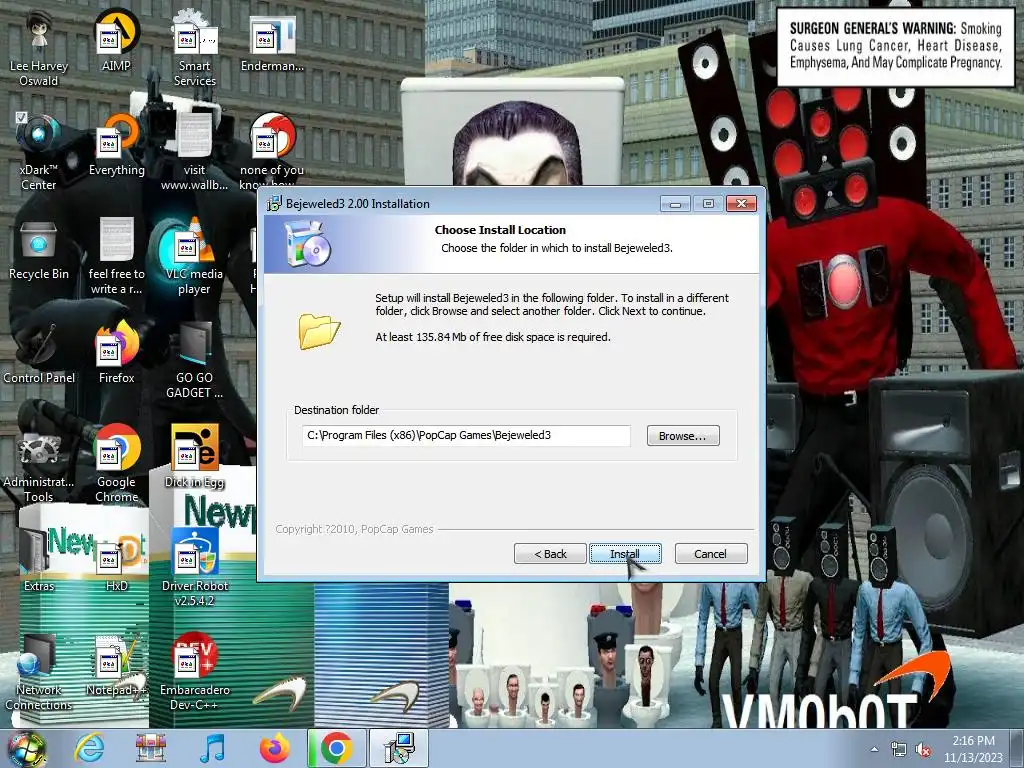Show hidden system tray icons
1024x768 pixels.
pyautogui.click(x=874, y=749)
